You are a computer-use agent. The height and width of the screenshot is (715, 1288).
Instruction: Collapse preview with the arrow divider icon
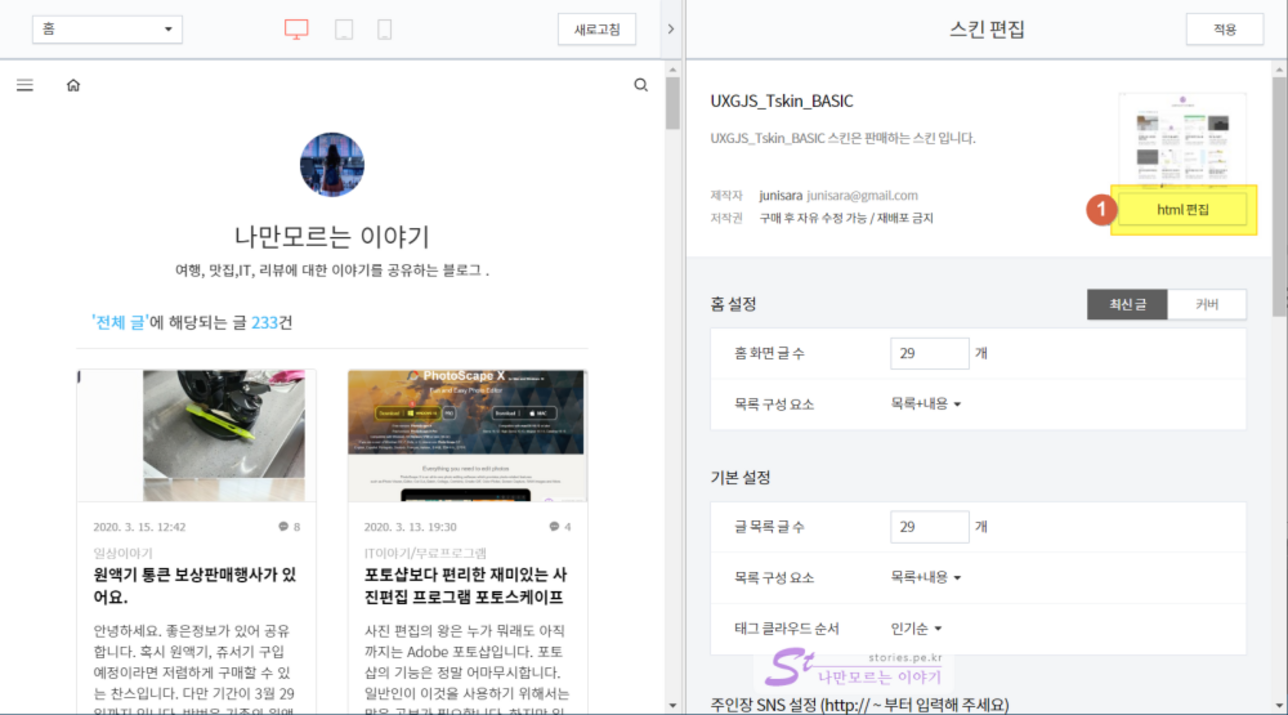[x=671, y=29]
